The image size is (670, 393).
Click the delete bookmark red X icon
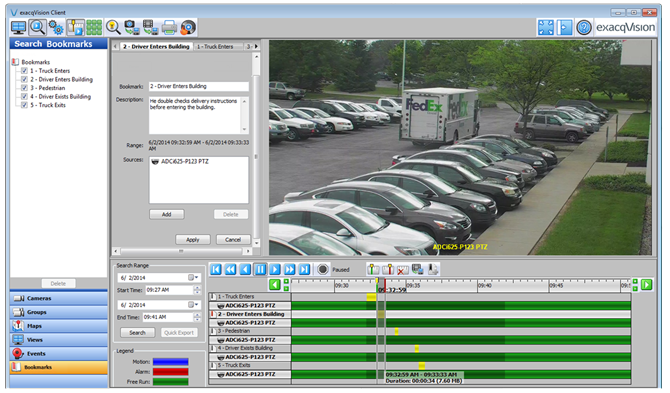tap(403, 270)
